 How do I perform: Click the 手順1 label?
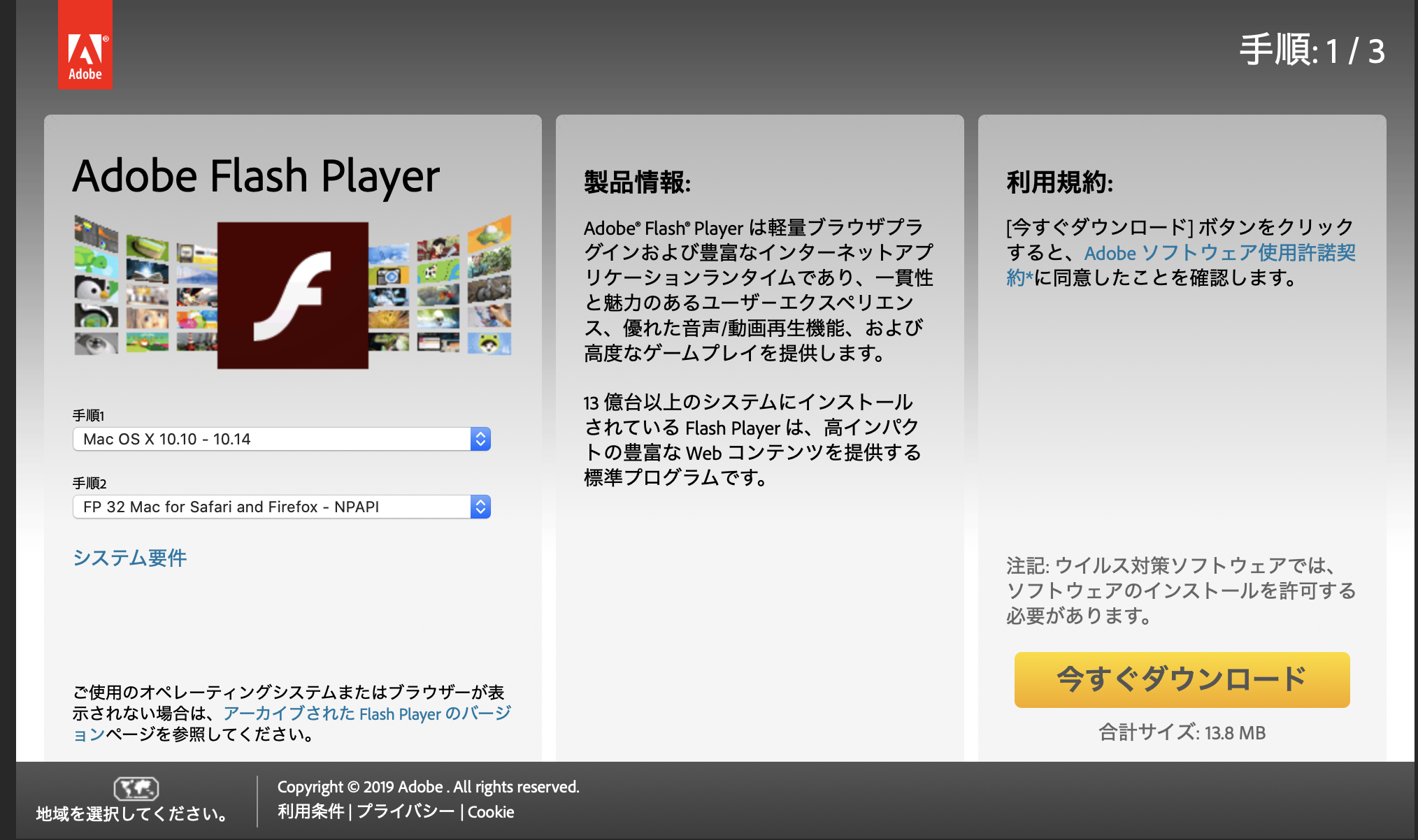[89, 416]
